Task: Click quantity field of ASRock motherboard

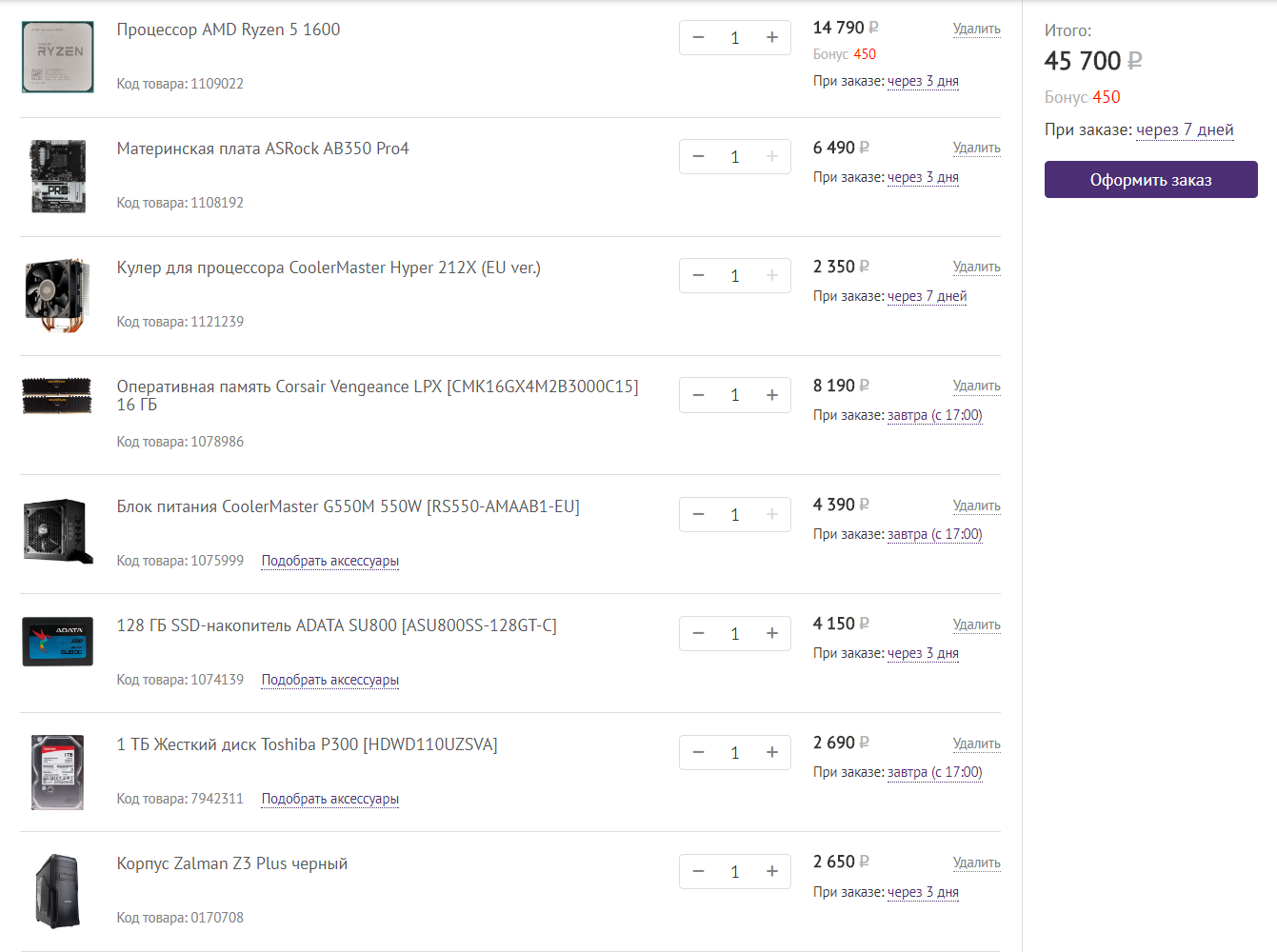Action: [x=735, y=157]
